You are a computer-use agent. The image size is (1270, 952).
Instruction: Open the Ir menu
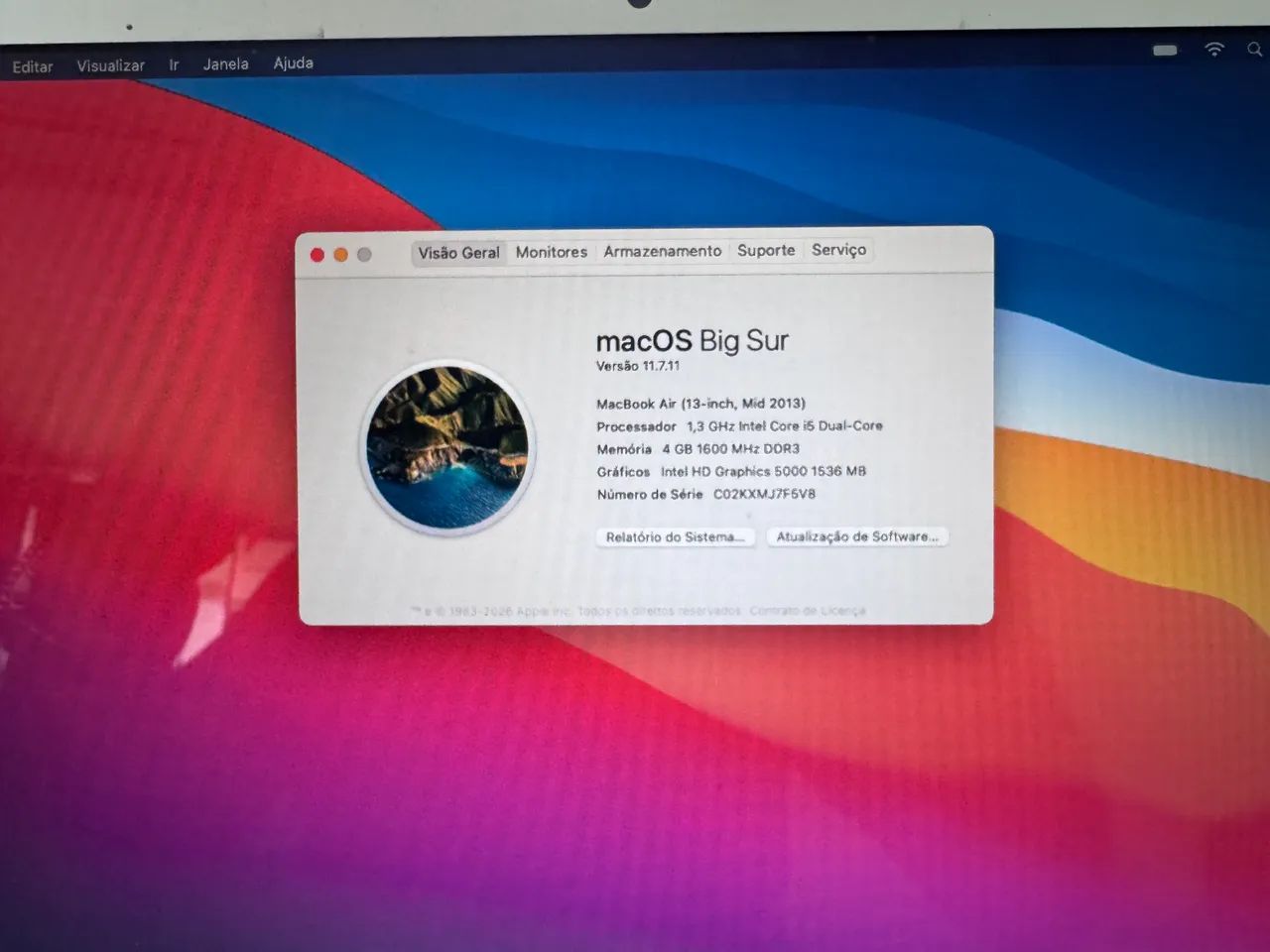tap(174, 64)
